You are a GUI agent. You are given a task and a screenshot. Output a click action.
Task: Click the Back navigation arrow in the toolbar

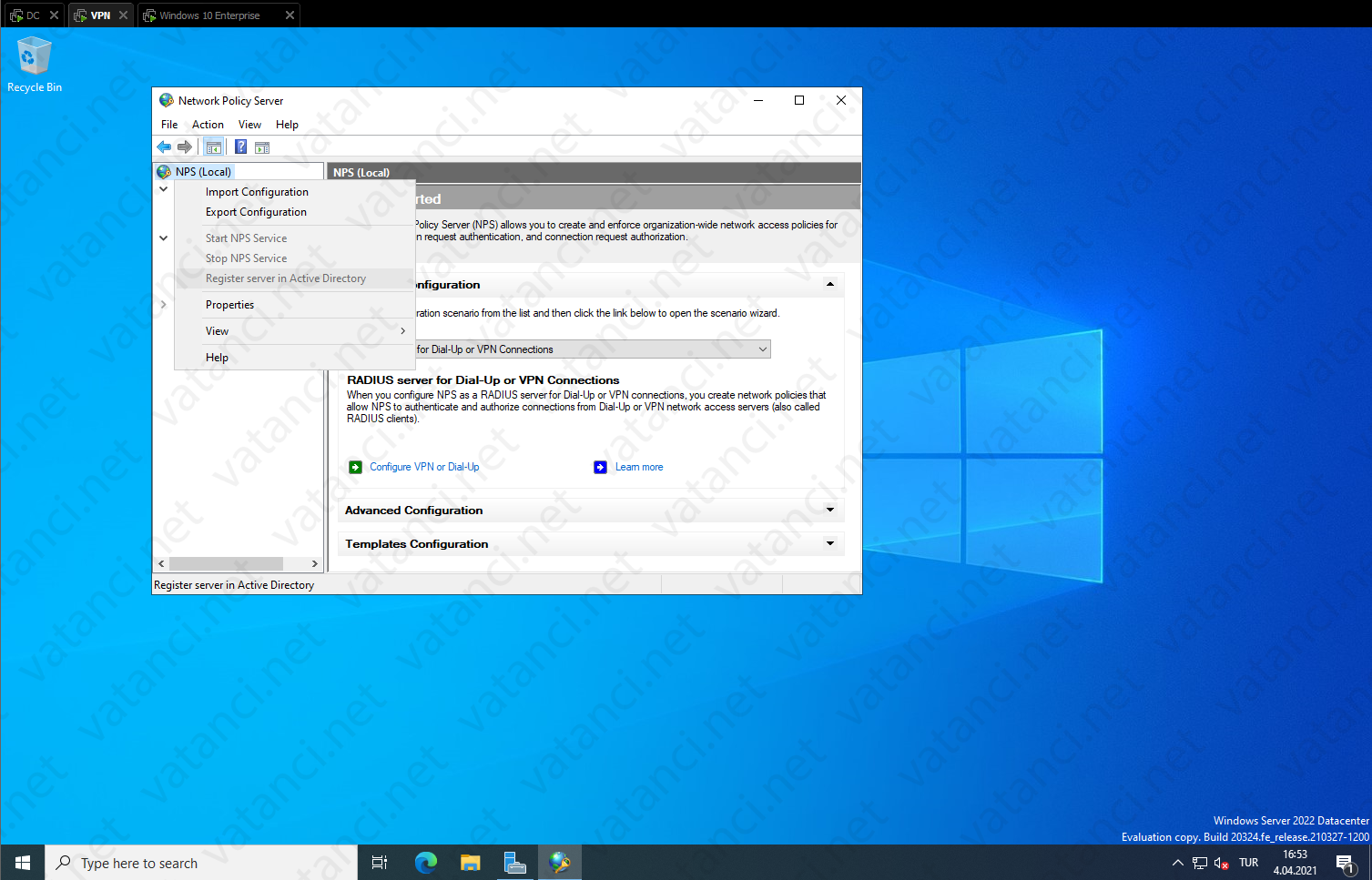(x=165, y=147)
